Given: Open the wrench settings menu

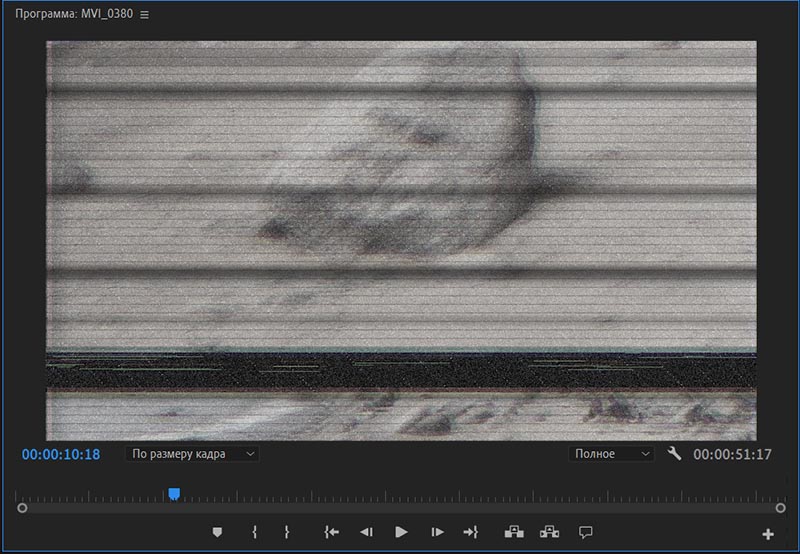Looking at the screenshot, I should pyautogui.click(x=674, y=454).
